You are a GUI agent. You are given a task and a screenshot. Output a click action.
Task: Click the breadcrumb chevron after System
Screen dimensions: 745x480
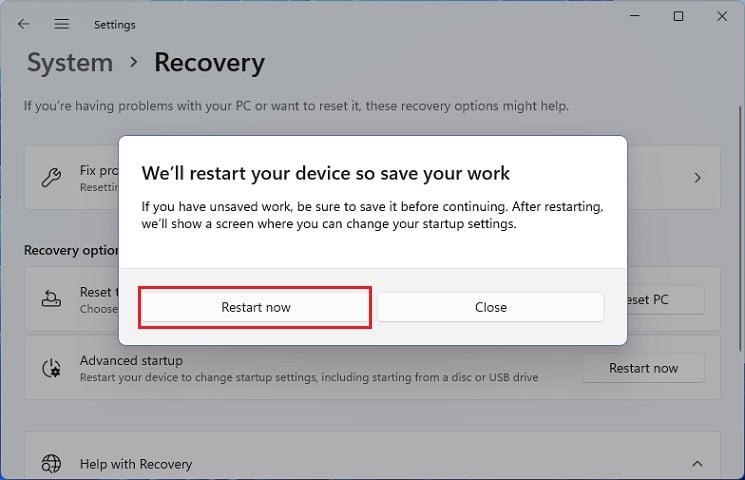click(x=133, y=62)
